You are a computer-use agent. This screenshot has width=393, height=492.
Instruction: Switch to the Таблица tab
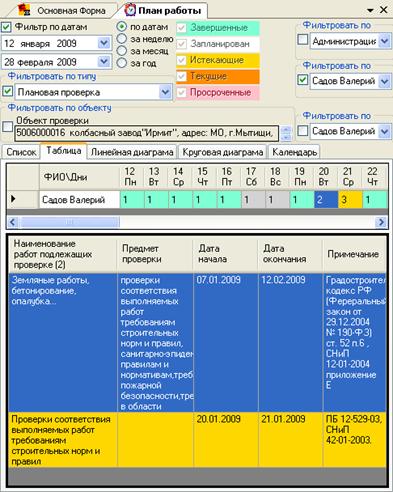(64, 151)
